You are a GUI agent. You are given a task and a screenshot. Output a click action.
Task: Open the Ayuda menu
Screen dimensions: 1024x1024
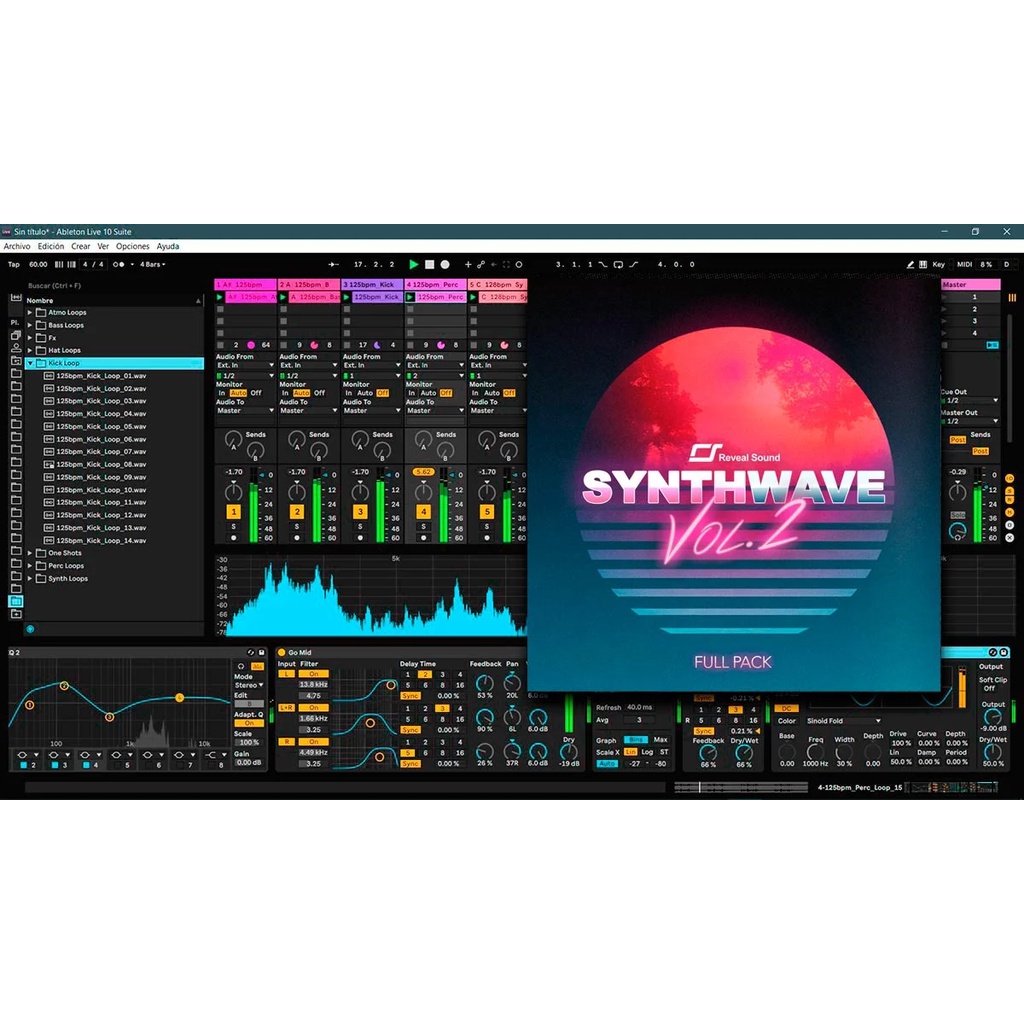click(x=168, y=246)
